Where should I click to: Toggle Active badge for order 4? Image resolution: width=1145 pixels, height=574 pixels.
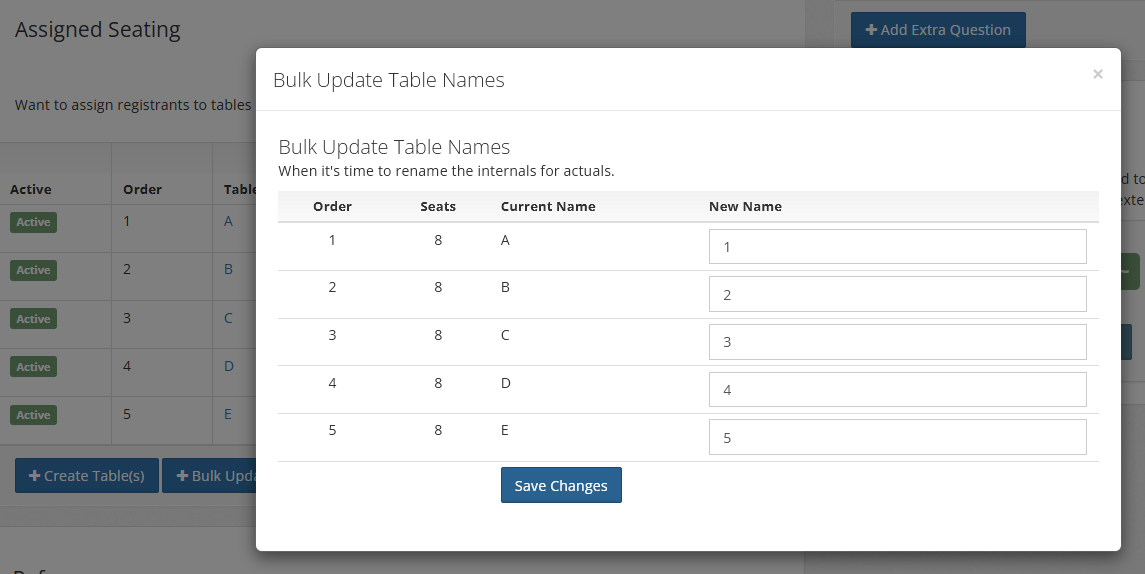[34, 367]
